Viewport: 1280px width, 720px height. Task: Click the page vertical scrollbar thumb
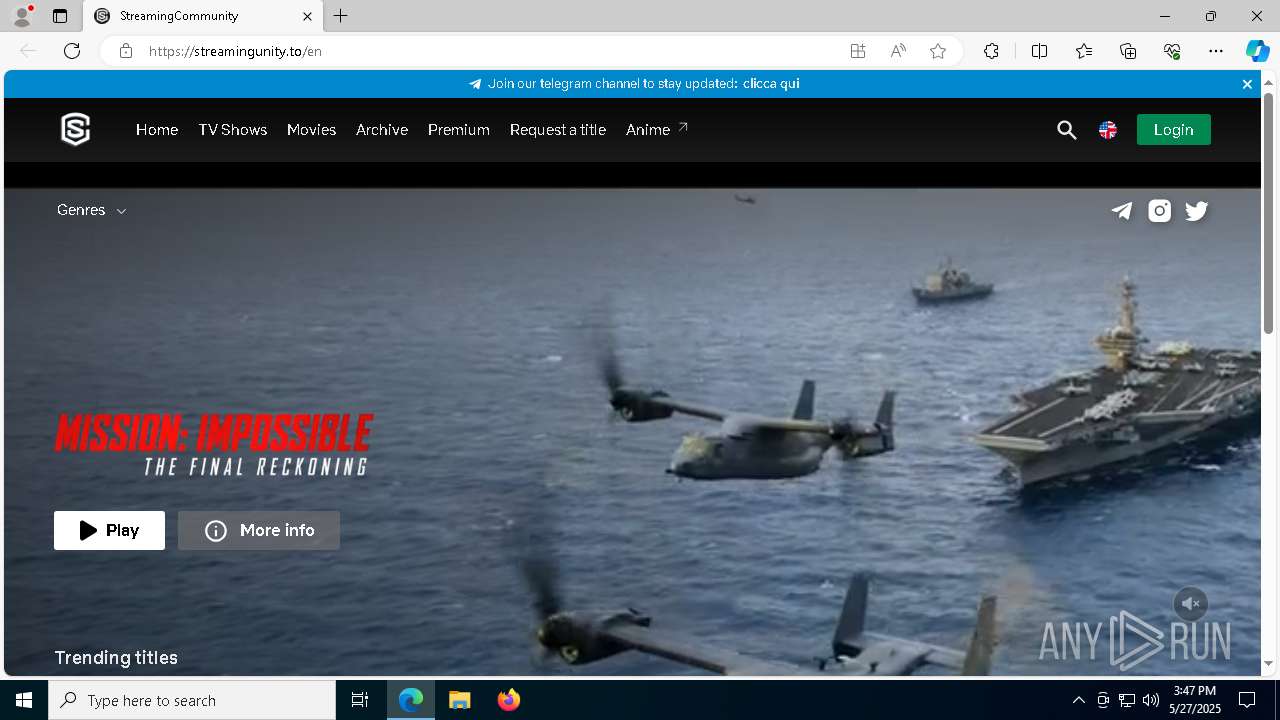(x=1268, y=212)
